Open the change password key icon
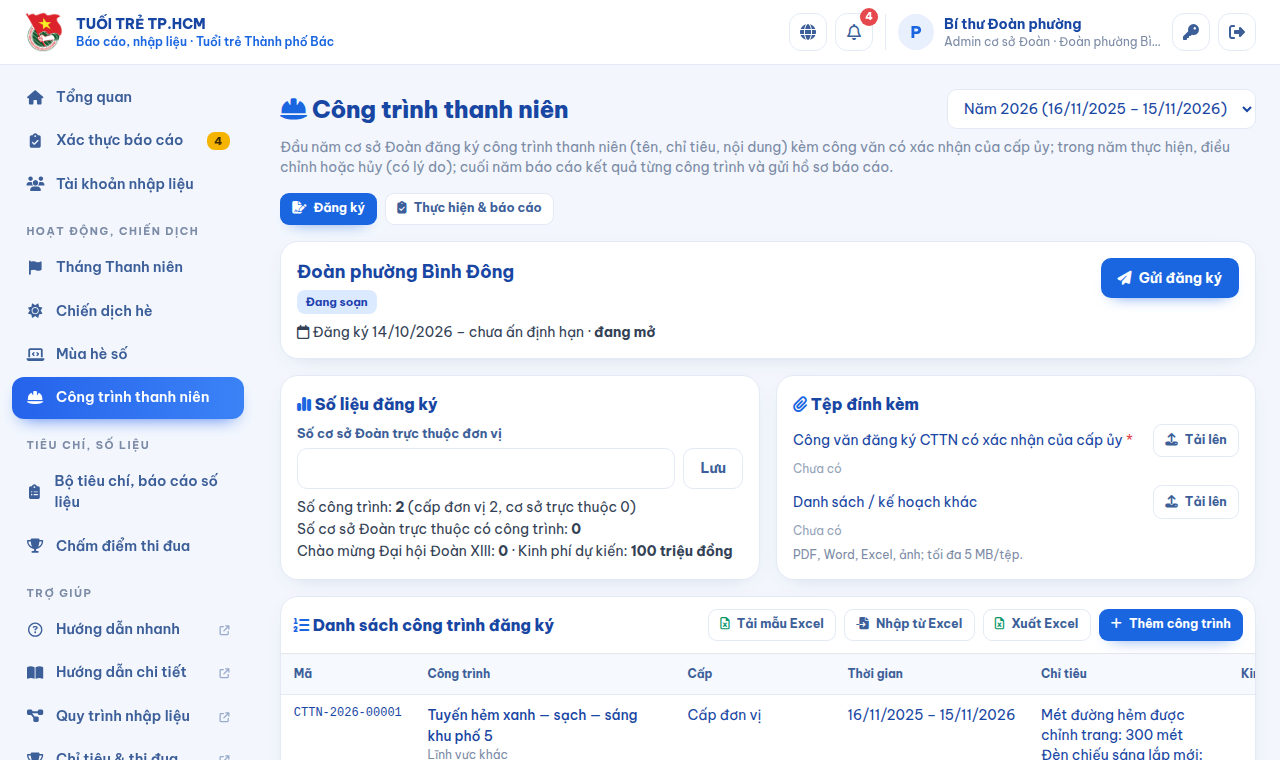1280x760 pixels. pos(1191,32)
